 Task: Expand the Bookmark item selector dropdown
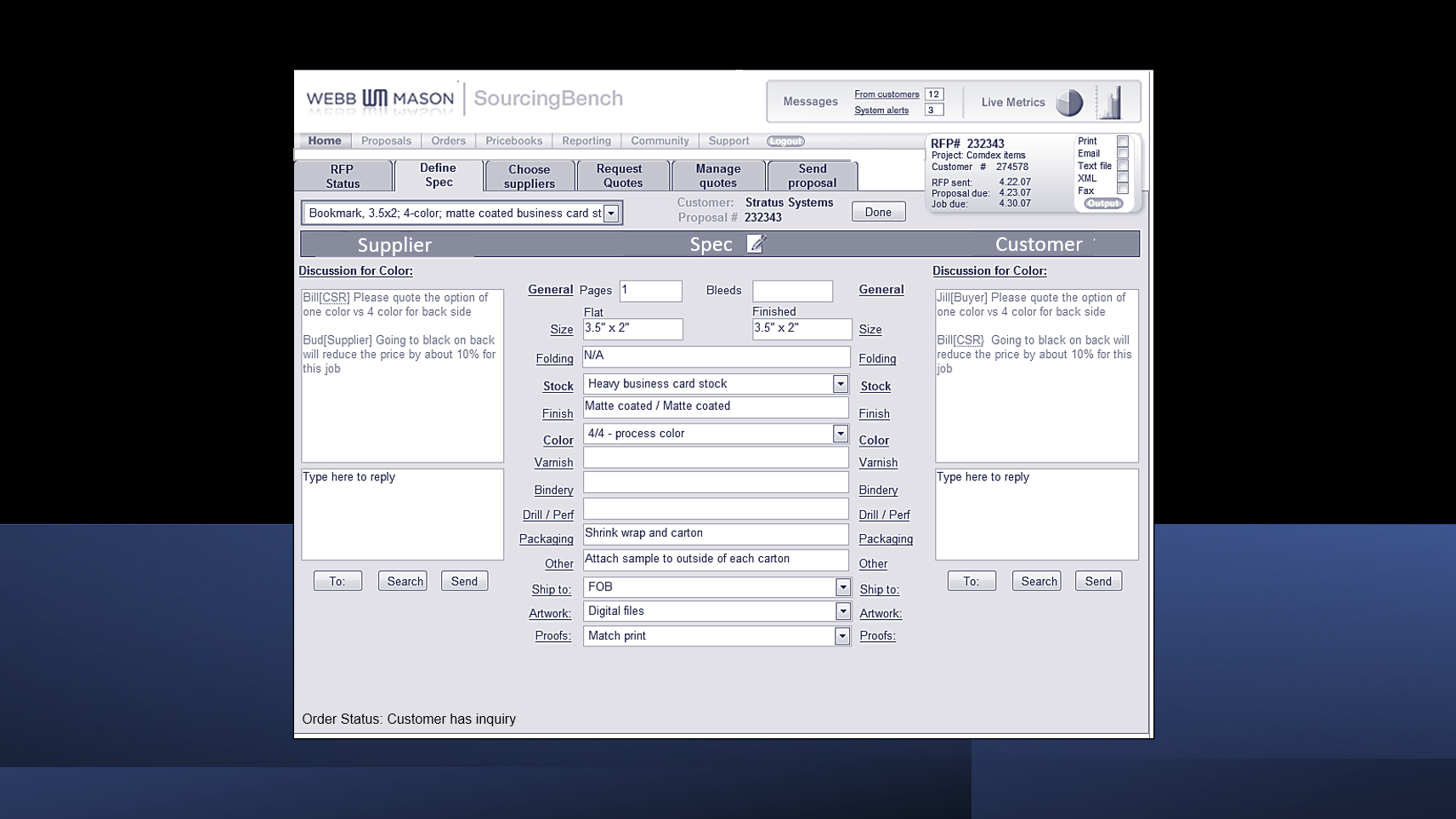tap(611, 213)
